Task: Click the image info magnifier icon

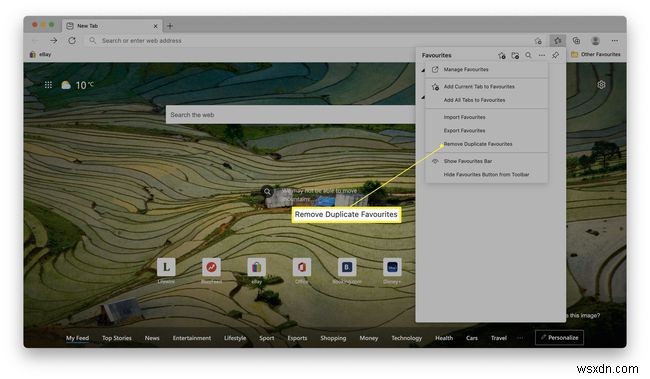Action: [x=267, y=191]
